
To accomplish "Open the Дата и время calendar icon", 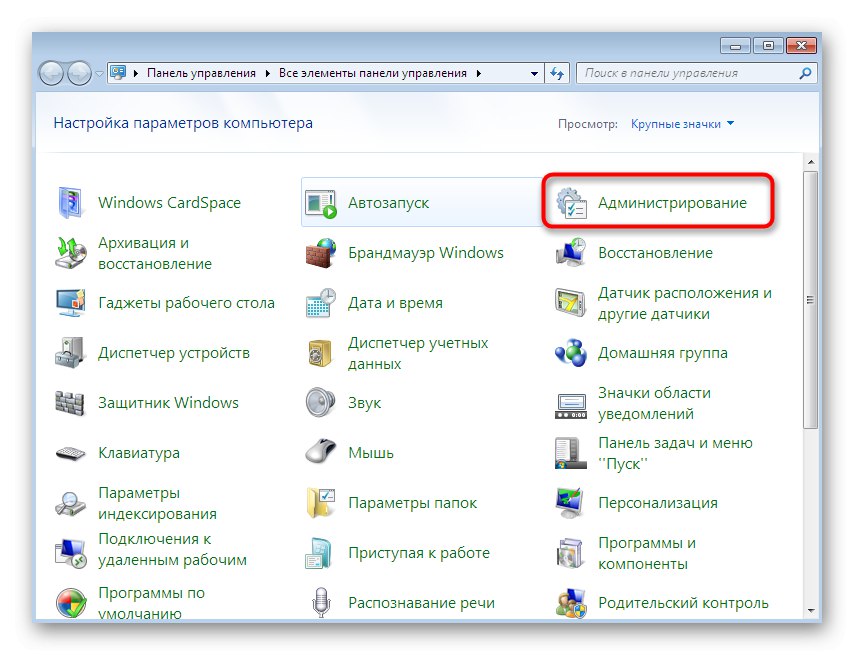I will pyautogui.click(x=320, y=303).
